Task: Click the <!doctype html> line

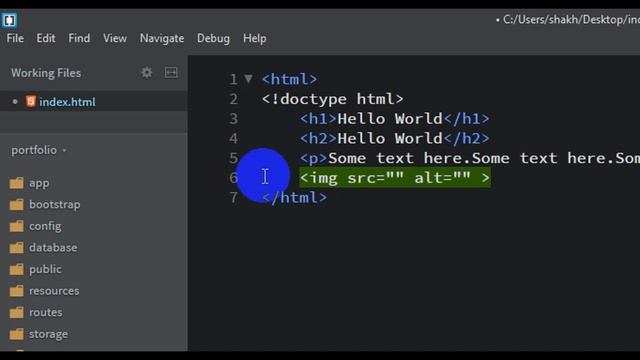Action: click(x=333, y=99)
